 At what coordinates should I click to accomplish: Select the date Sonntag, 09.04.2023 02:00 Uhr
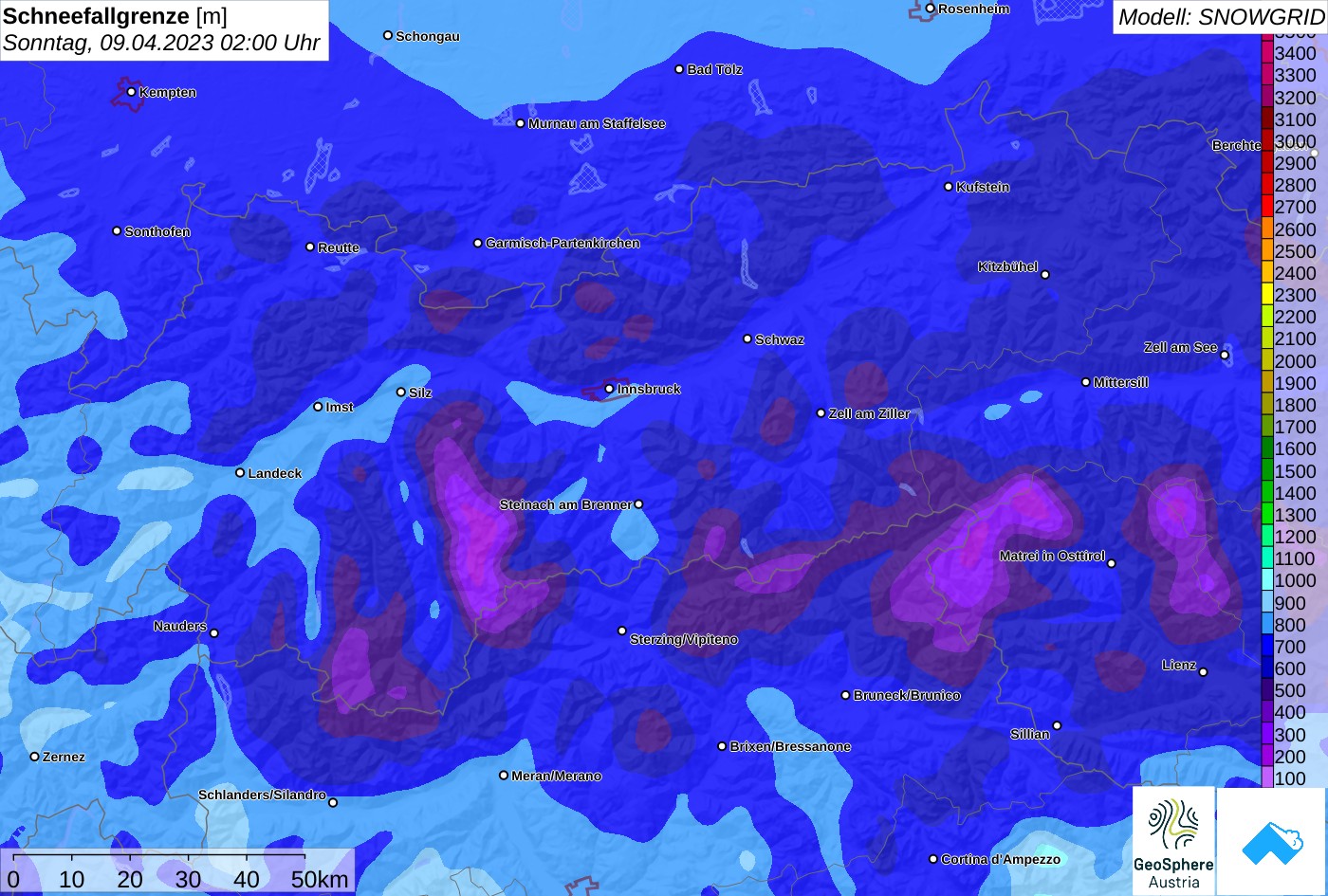tap(162, 43)
